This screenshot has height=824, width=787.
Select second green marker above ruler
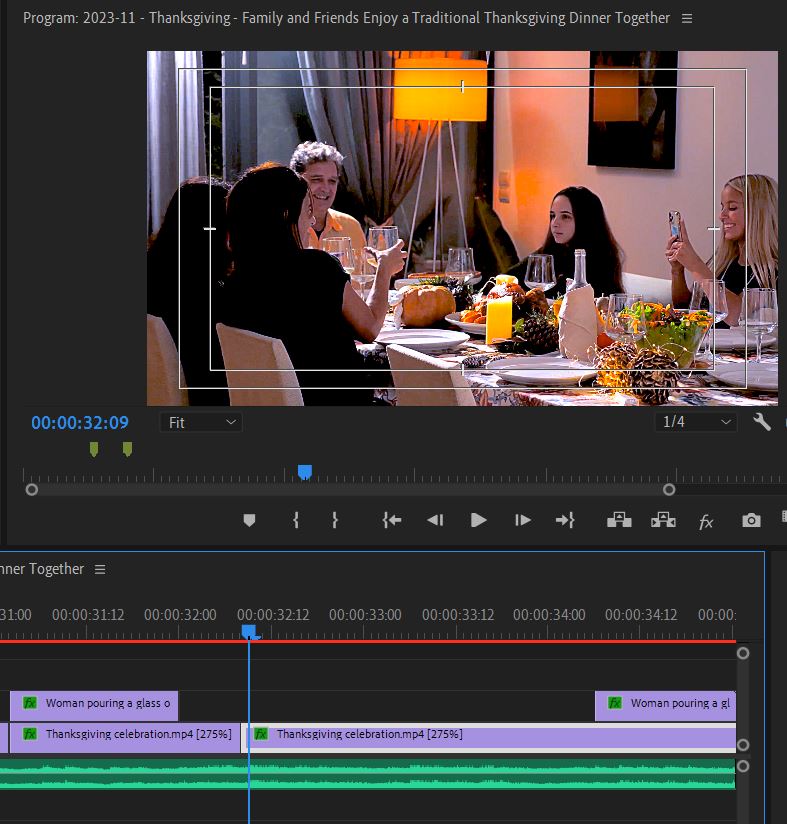point(127,449)
